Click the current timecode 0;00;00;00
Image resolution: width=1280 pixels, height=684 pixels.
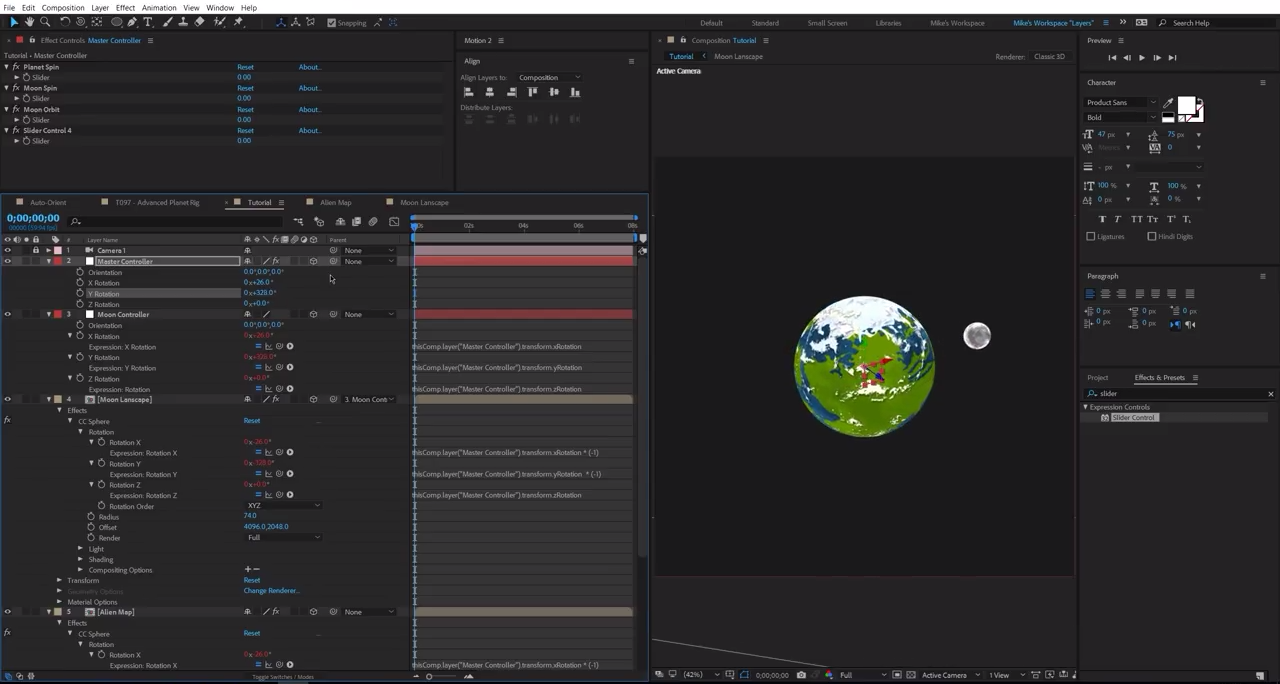pos(33,218)
